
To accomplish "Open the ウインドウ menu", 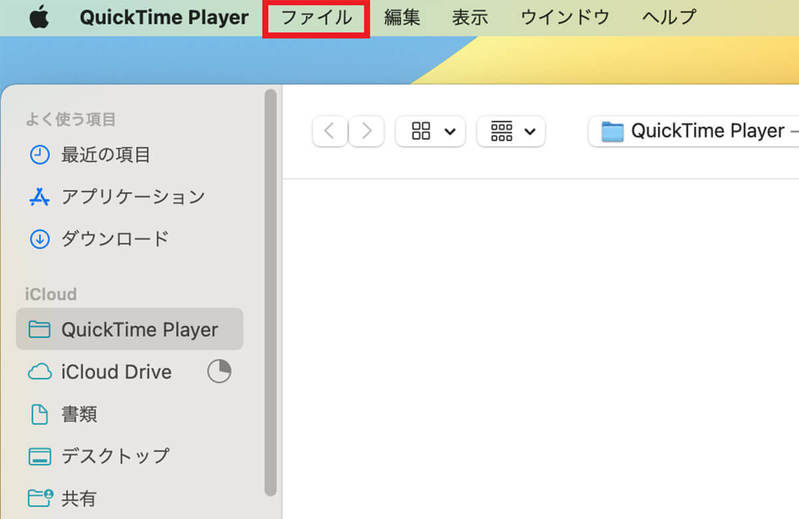I will (565, 18).
